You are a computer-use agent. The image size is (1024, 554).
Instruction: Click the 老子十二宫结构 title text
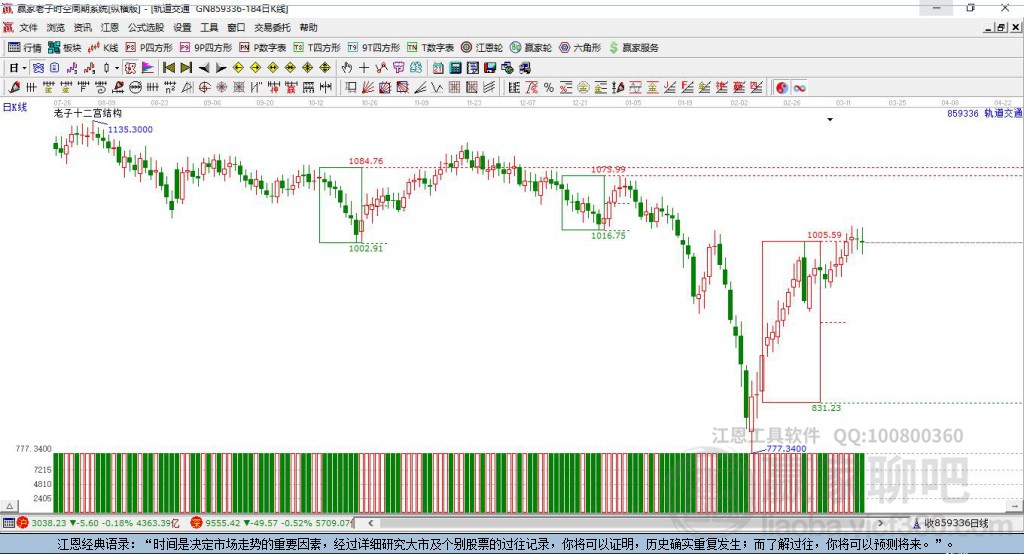88,113
